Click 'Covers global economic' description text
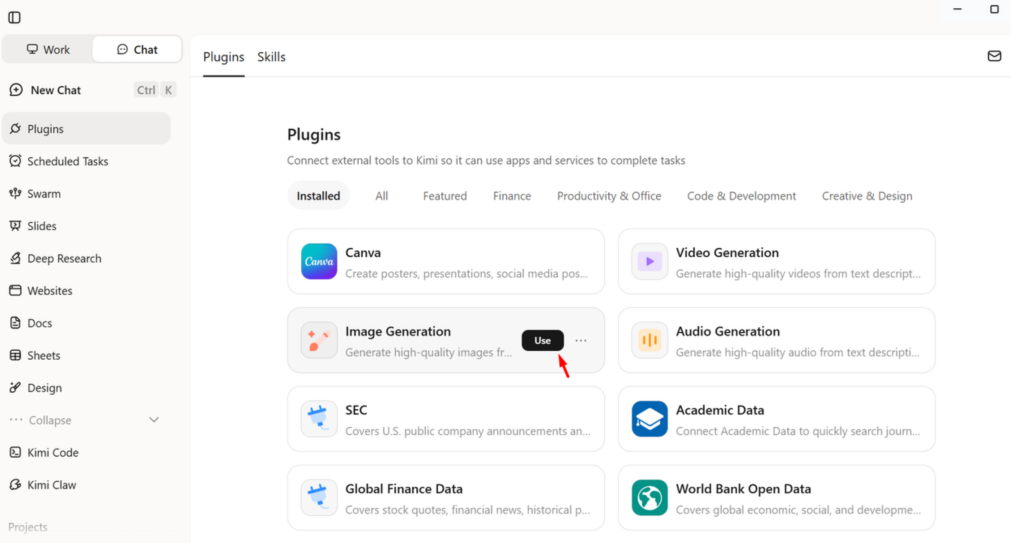Screen dimensions: 1011x543 [x=798, y=509]
